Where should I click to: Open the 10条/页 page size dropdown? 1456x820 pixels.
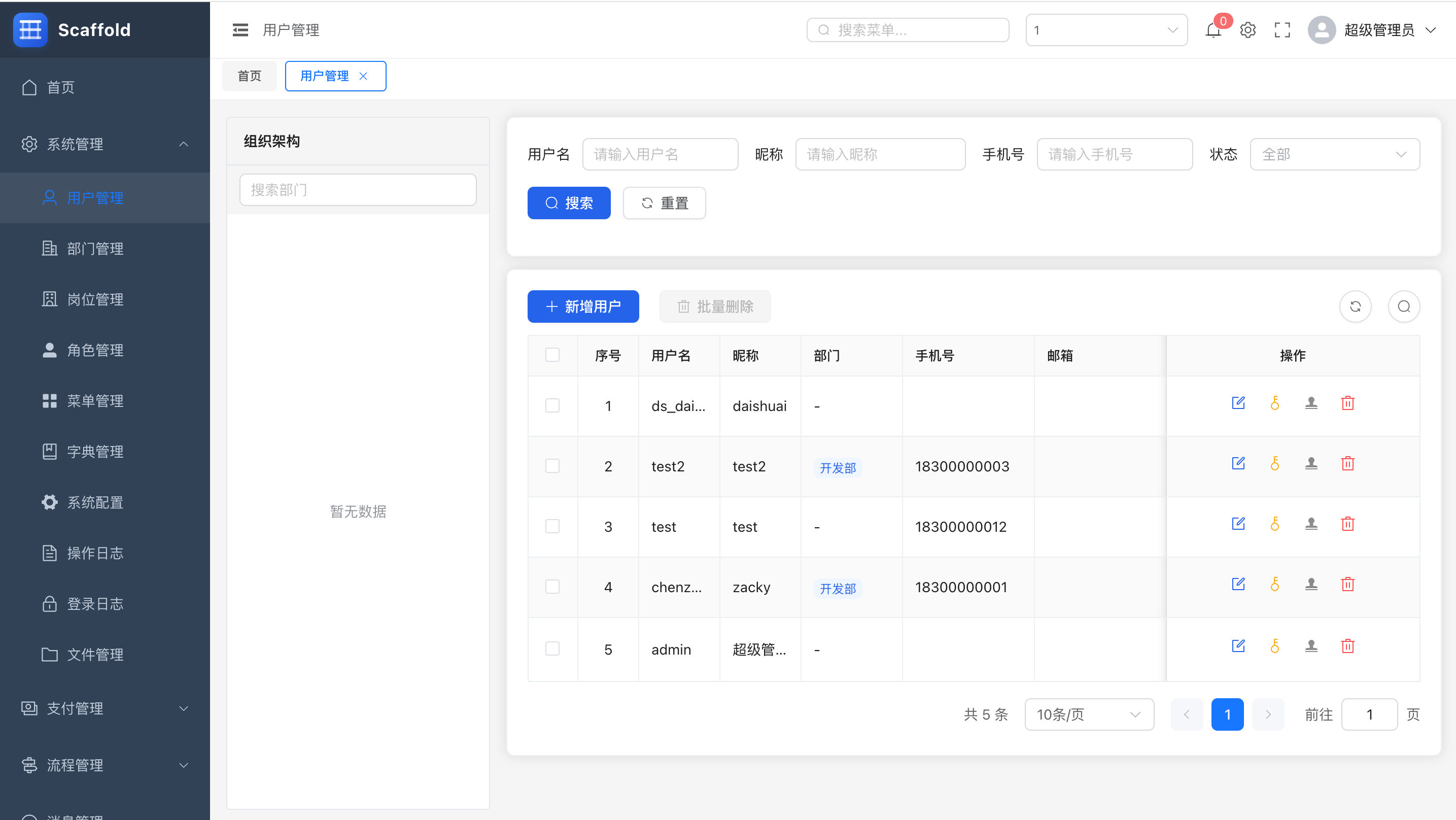[x=1089, y=714]
